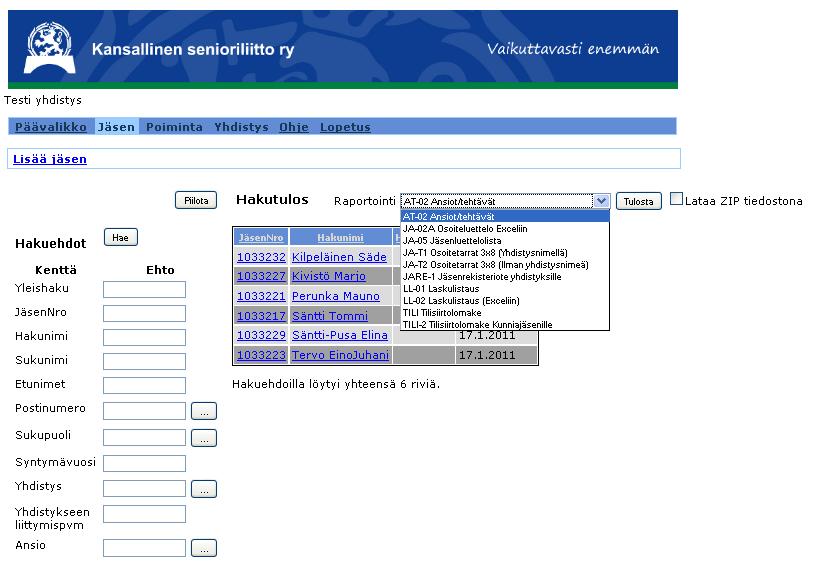Open member number 1033221
The height and width of the screenshot is (562, 820).
[x=261, y=296]
